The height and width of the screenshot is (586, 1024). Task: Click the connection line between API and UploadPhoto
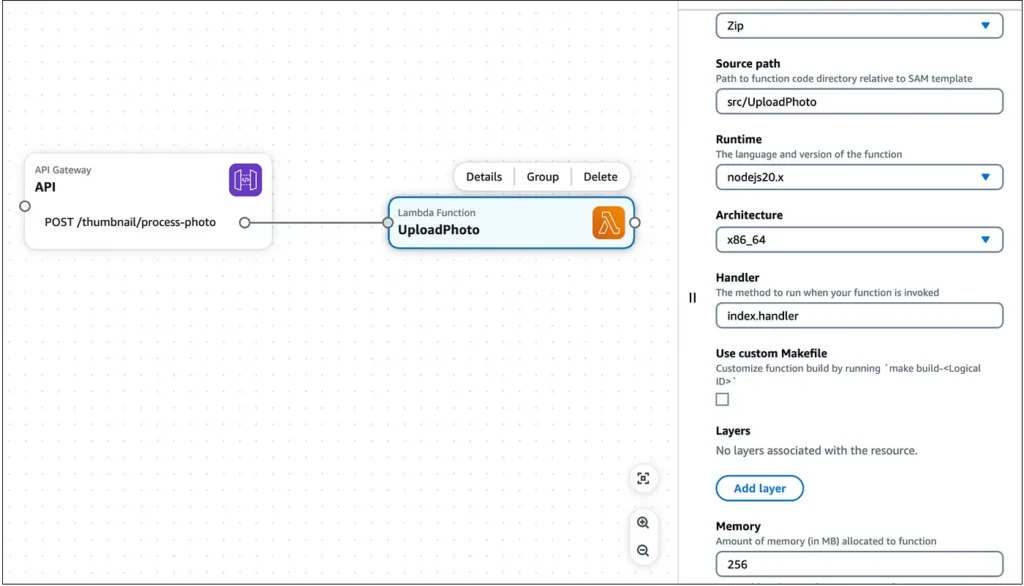click(316, 223)
